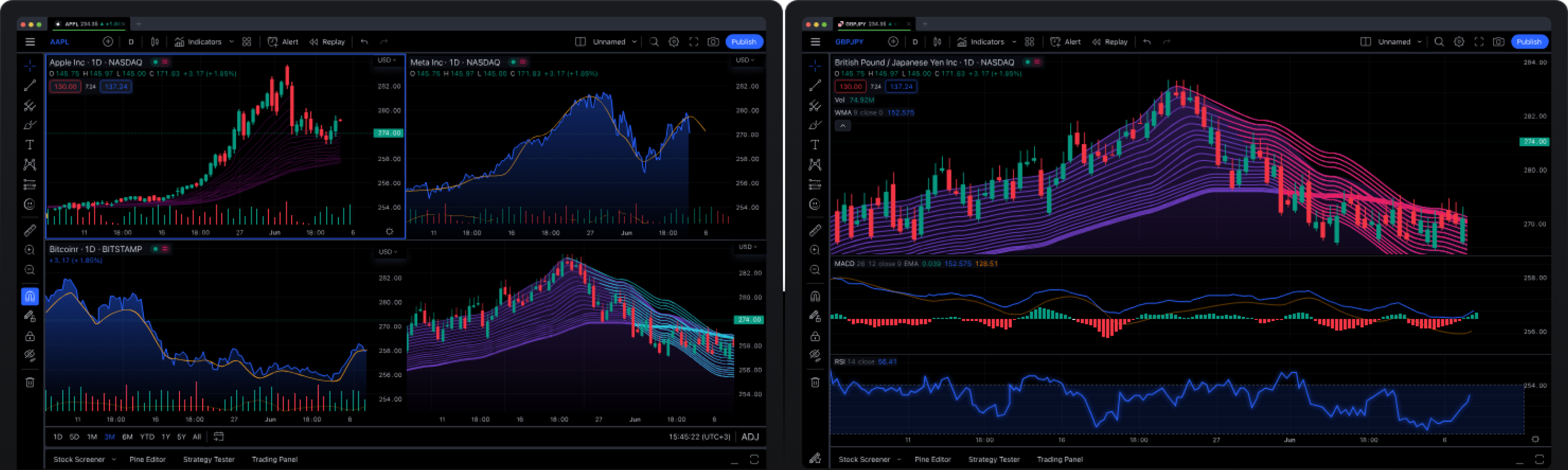The height and width of the screenshot is (470, 1568).
Task: Toggle lock all drawings in GBPJPY sidebar
Action: click(x=815, y=336)
